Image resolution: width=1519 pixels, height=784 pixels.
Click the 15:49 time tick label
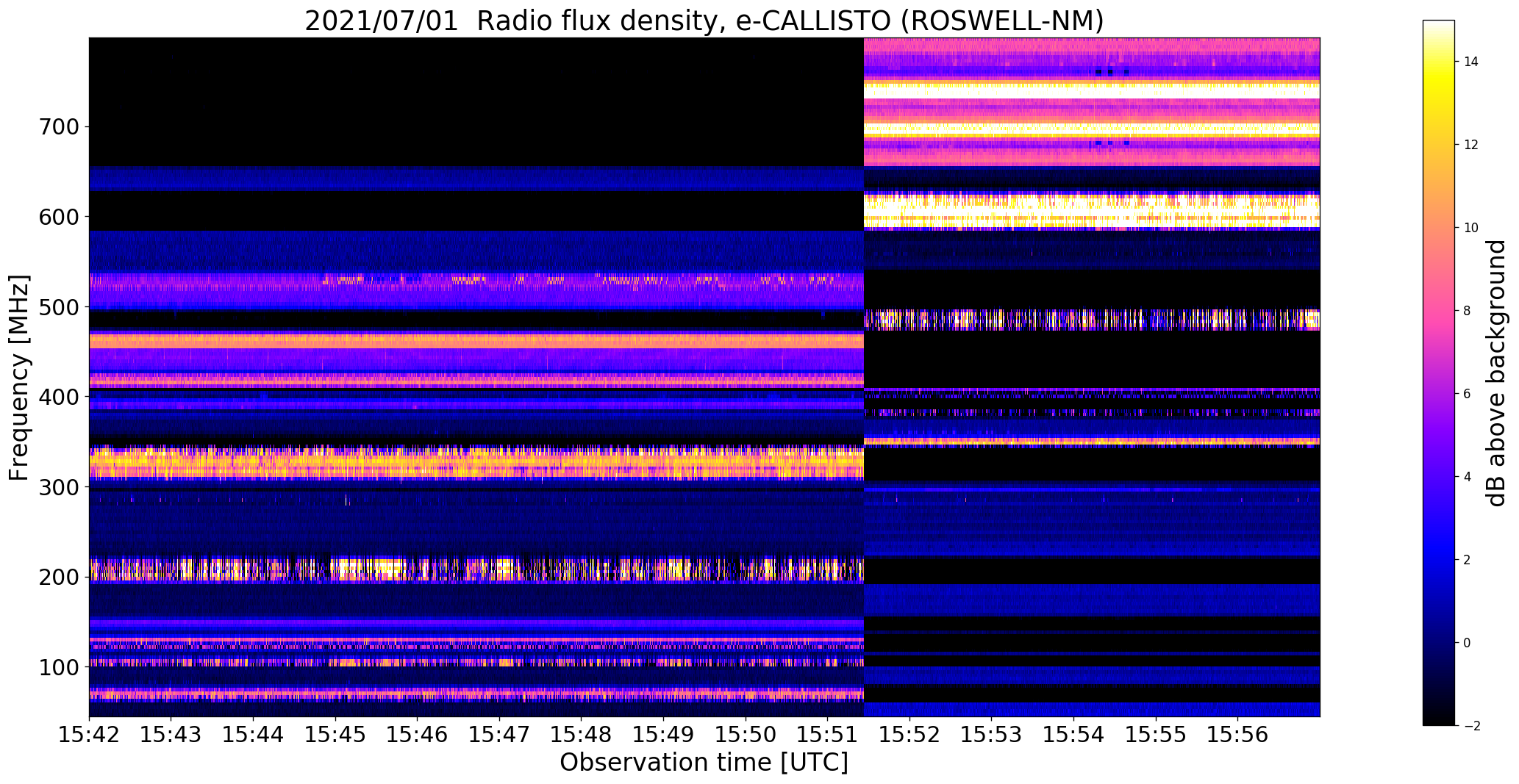(x=664, y=733)
